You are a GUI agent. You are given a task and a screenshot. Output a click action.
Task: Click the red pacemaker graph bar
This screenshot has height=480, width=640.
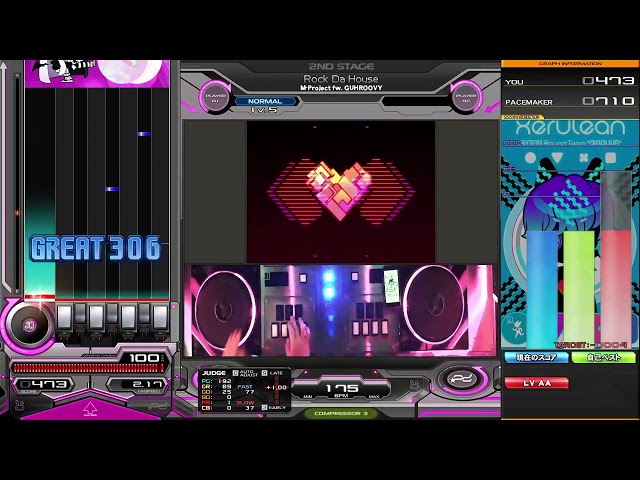pos(616,289)
